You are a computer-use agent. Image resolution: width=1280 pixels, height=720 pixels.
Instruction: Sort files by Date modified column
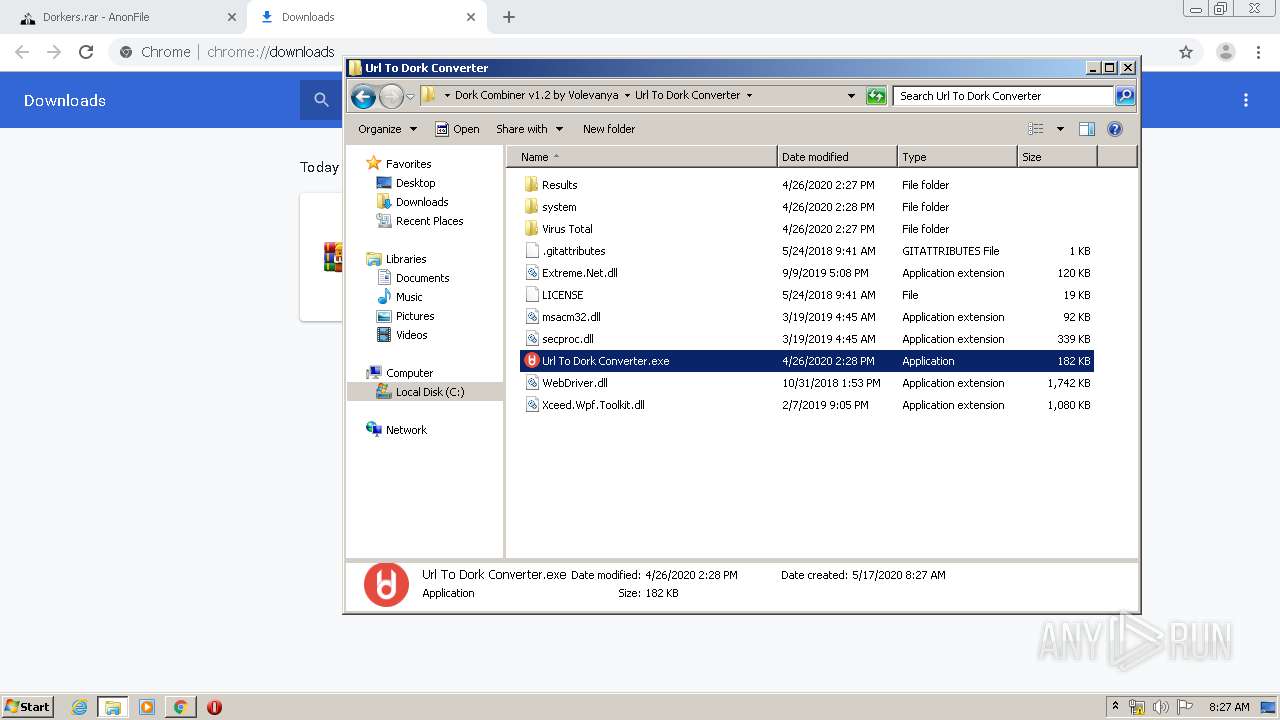837,157
